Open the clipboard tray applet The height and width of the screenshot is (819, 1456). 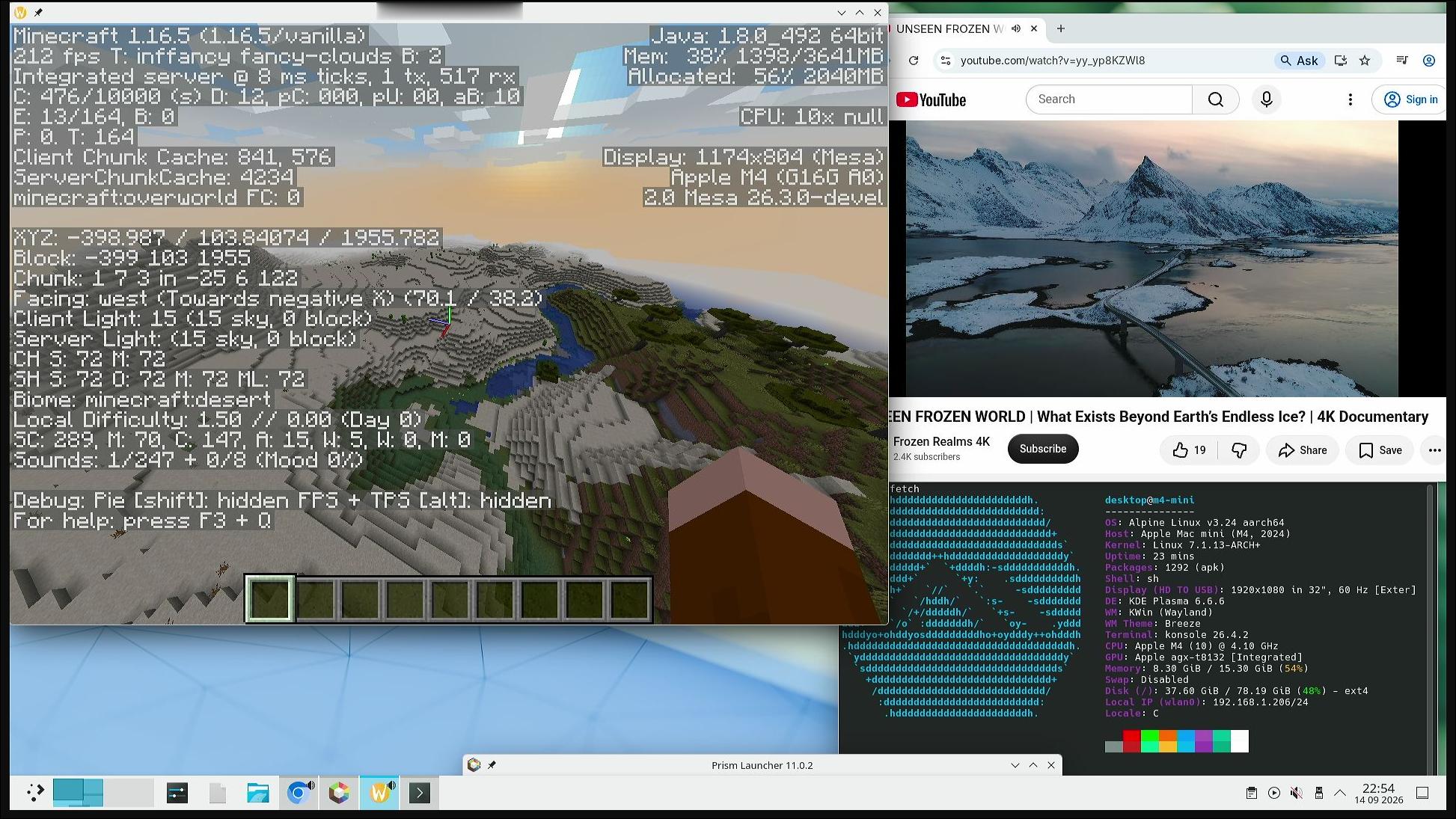pos(1251,793)
